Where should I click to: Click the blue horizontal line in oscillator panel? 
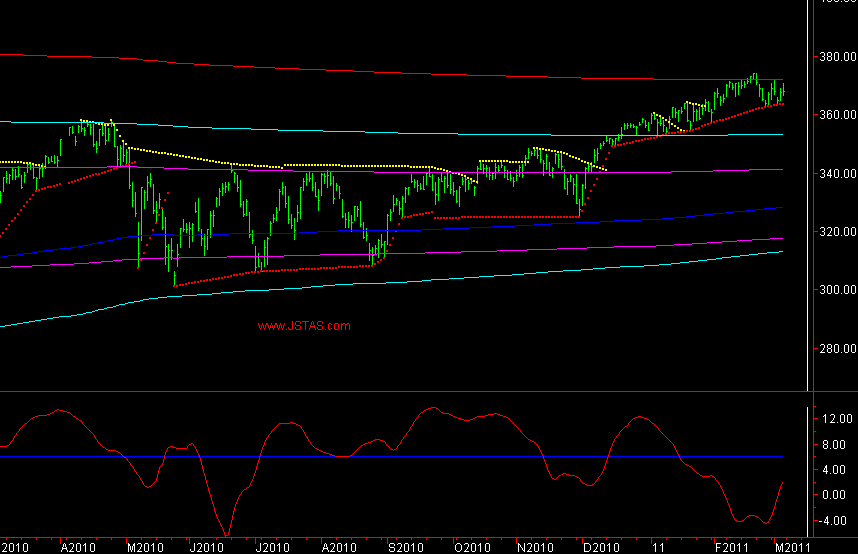coord(400,458)
